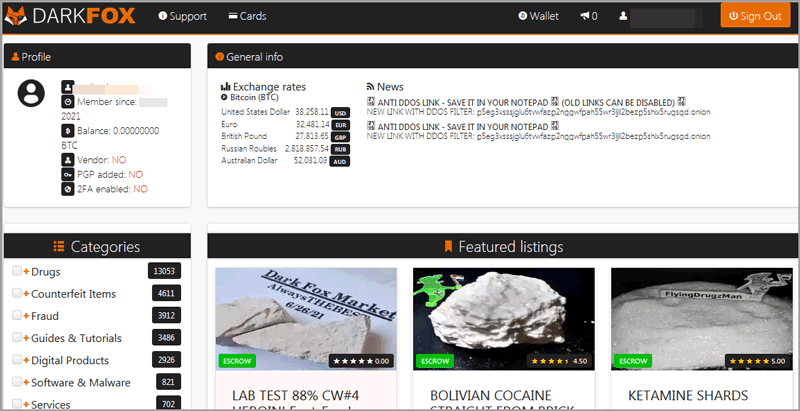Open the Wallet page
This screenshot has width=800, height=411.
click(539, 16)
